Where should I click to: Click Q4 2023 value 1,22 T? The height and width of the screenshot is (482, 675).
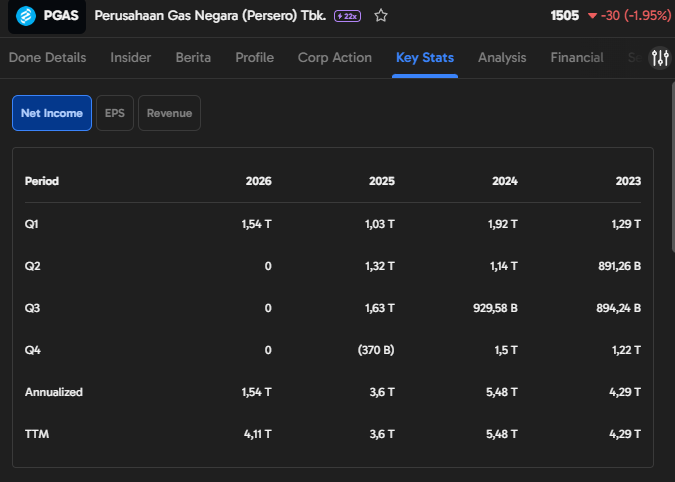click(x=626, y=350)
